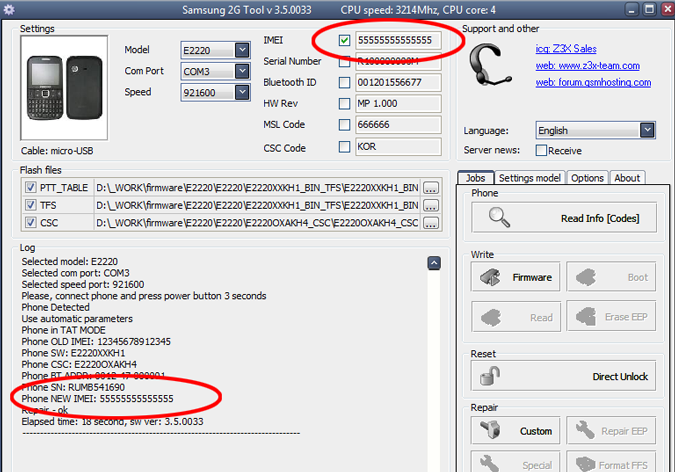Click the Repair EEP wrench icon

[x=585, y=430]
